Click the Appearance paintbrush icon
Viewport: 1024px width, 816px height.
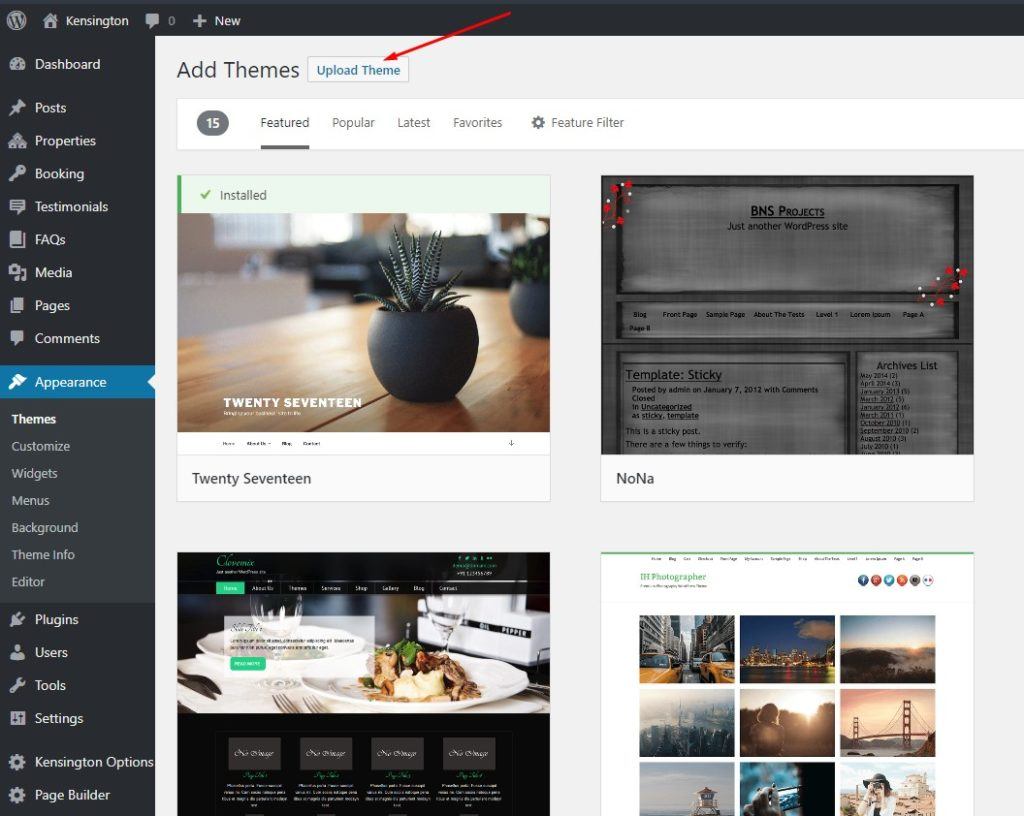click(x=18, y=382)
